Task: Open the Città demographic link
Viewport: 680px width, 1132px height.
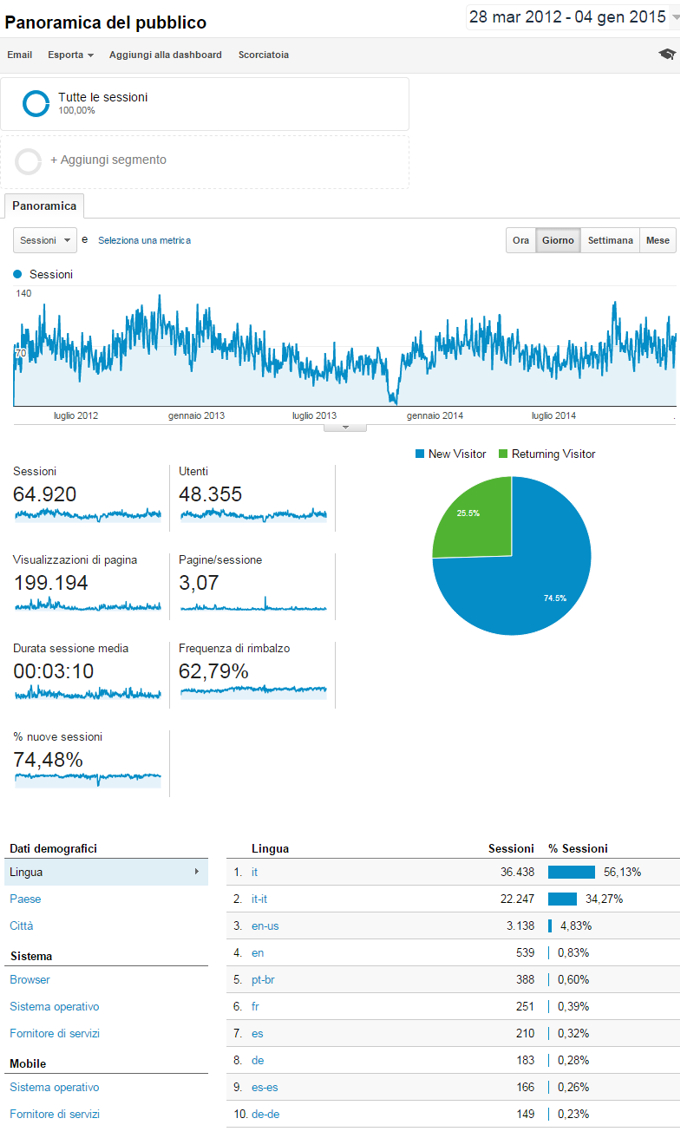Action: point(22,926)
